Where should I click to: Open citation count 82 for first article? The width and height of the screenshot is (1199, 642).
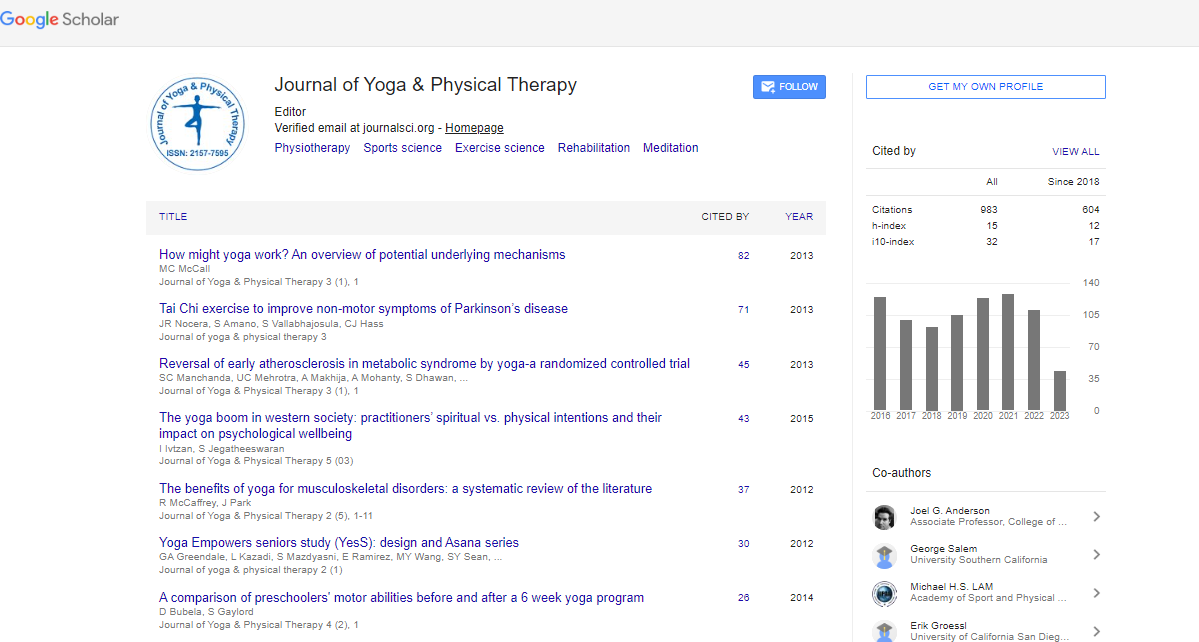pos(743,256)
